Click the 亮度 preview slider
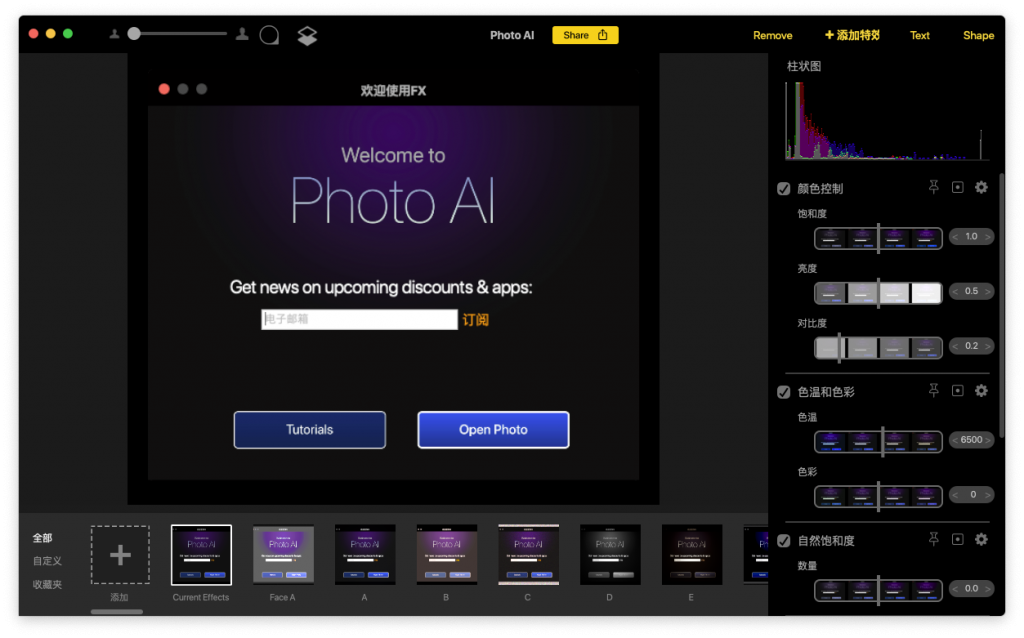This screenshot has height=638, width=1024. (878, 293)
